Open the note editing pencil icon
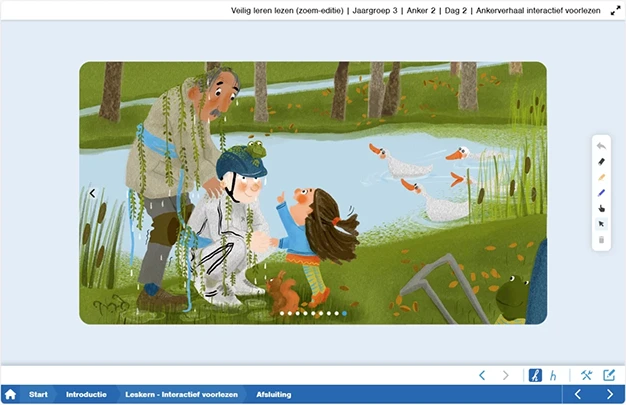626x405 pixels. click(609, 375)
